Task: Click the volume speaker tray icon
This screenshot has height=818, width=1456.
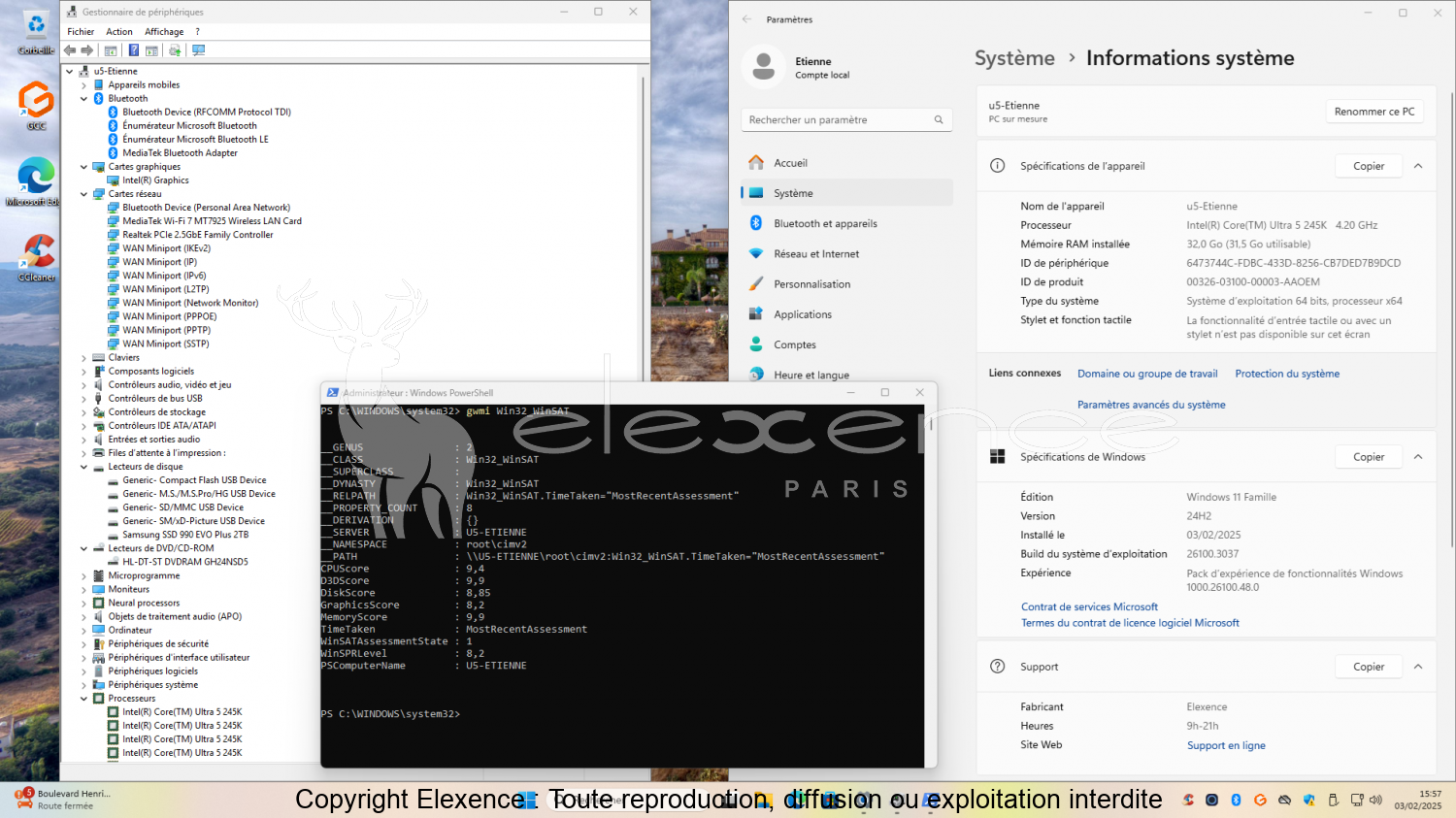Action: tap(1375, 800)
